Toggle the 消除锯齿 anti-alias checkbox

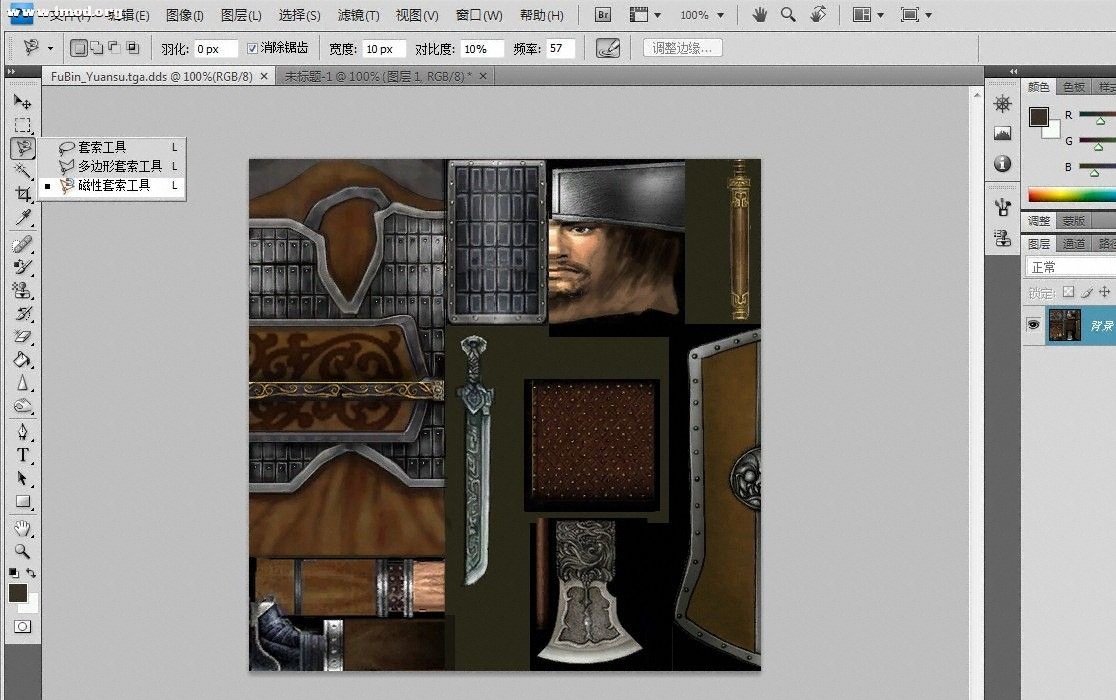pos(252,48)
